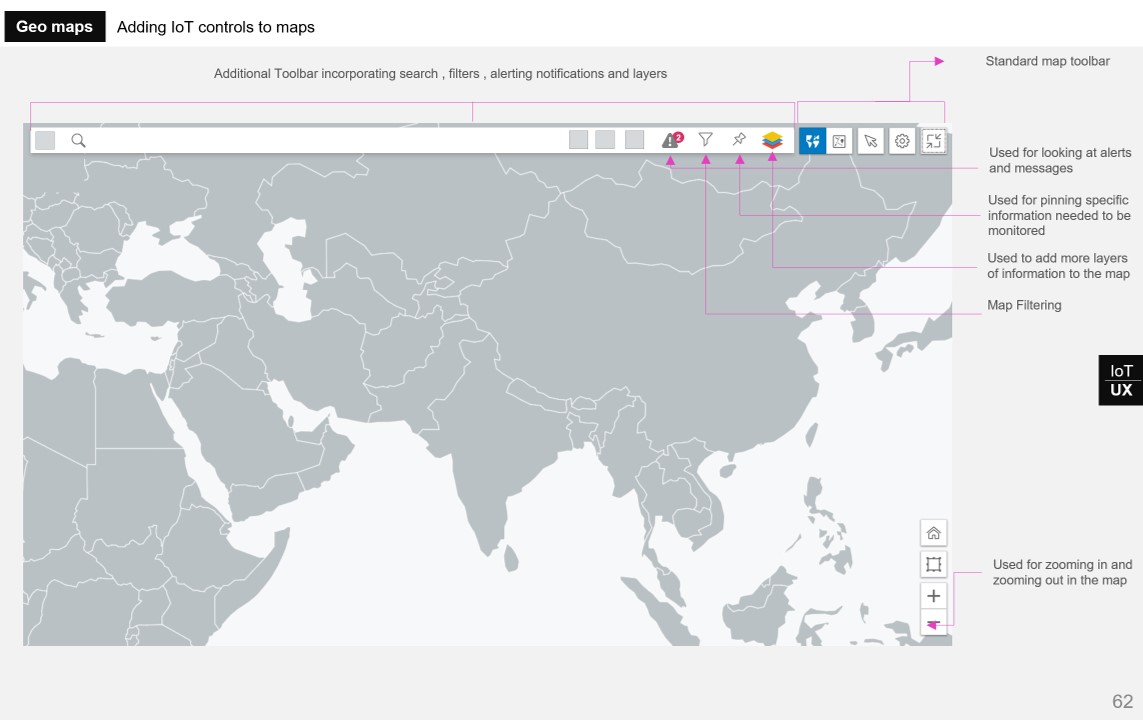
Task: Click the home button on the map
Action: point(933,533)
